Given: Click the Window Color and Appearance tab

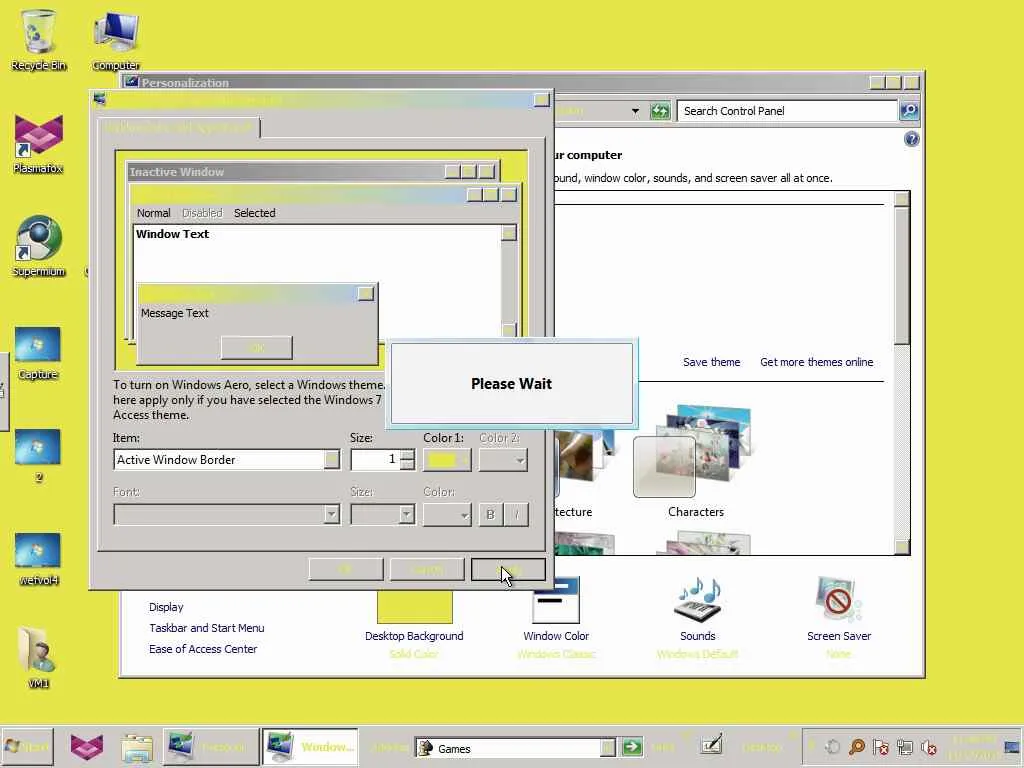Looking at the screenshot, I should point(179,127).
